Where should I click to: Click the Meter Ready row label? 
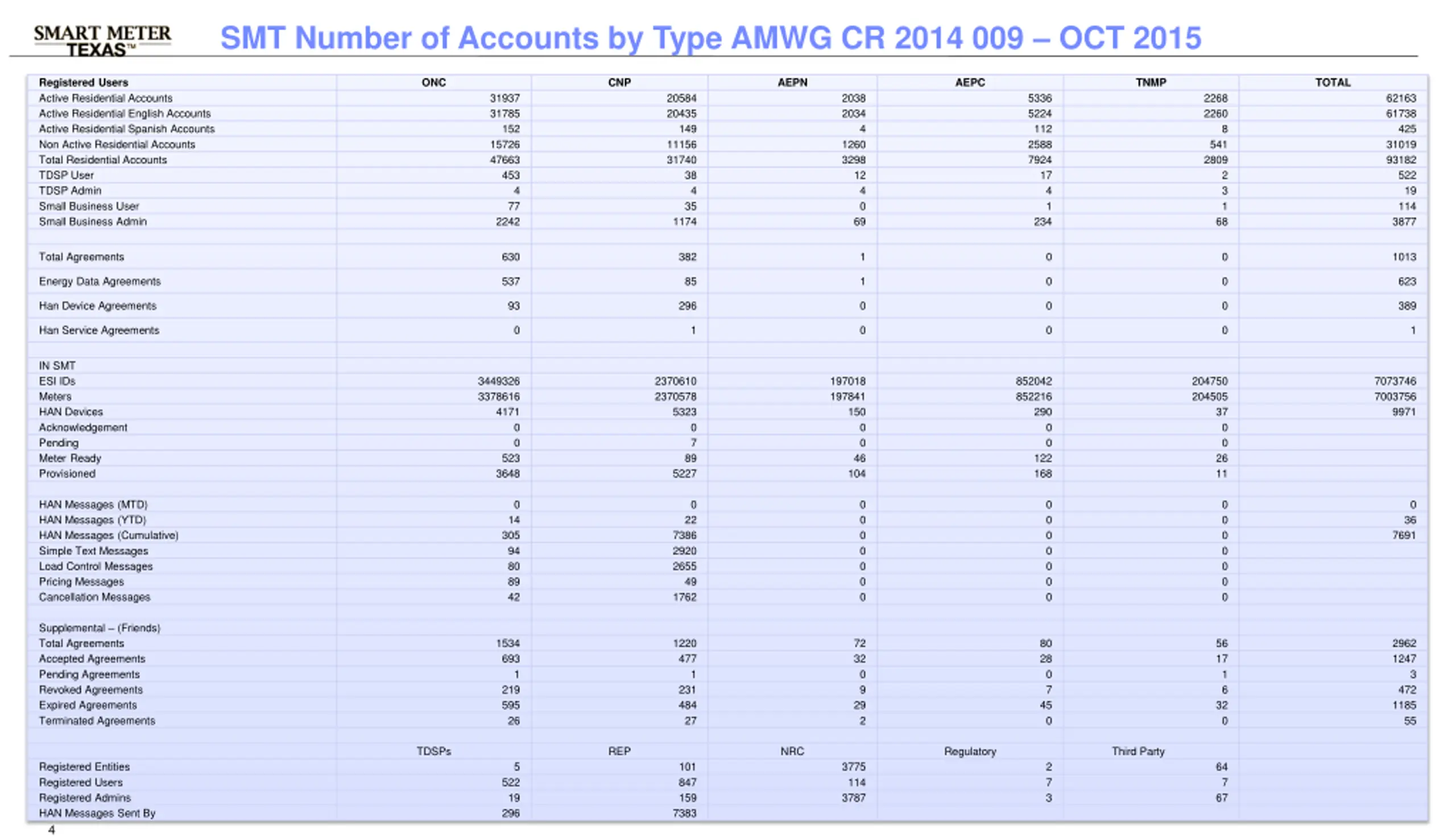pyautogui.click(x=70, y=458)
